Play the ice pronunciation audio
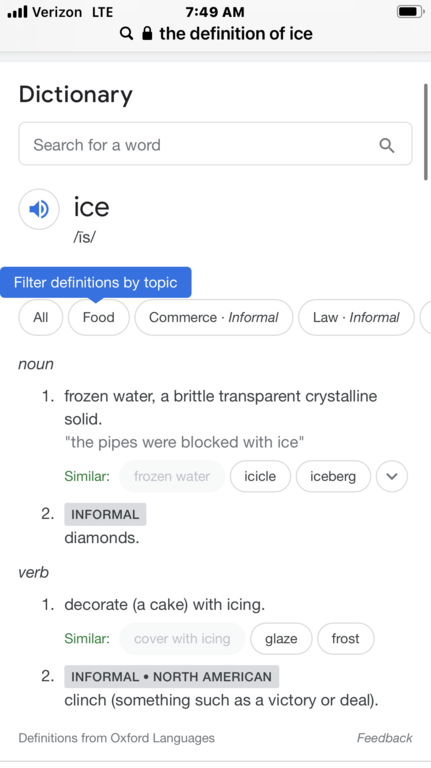This screenshot has width=431, height=768. [x=39, y=209]
